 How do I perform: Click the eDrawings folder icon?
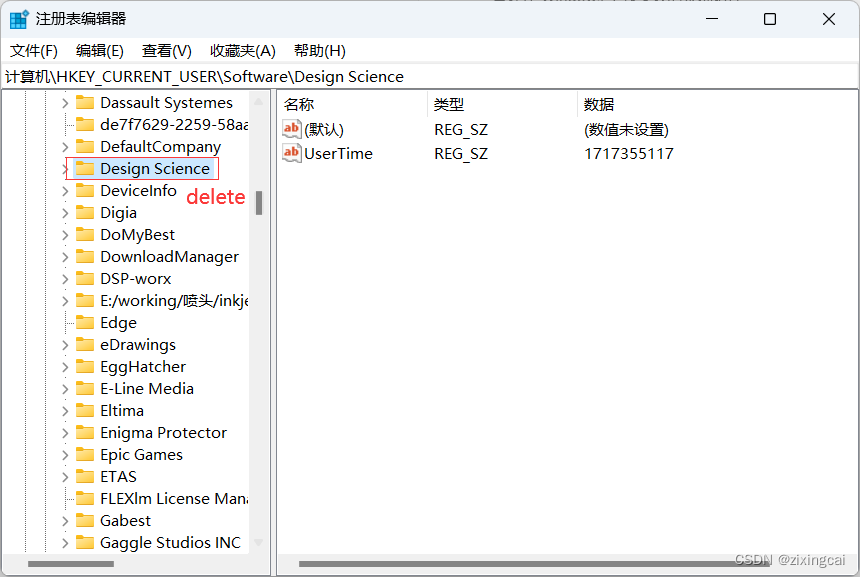click(x=84, y=344)
